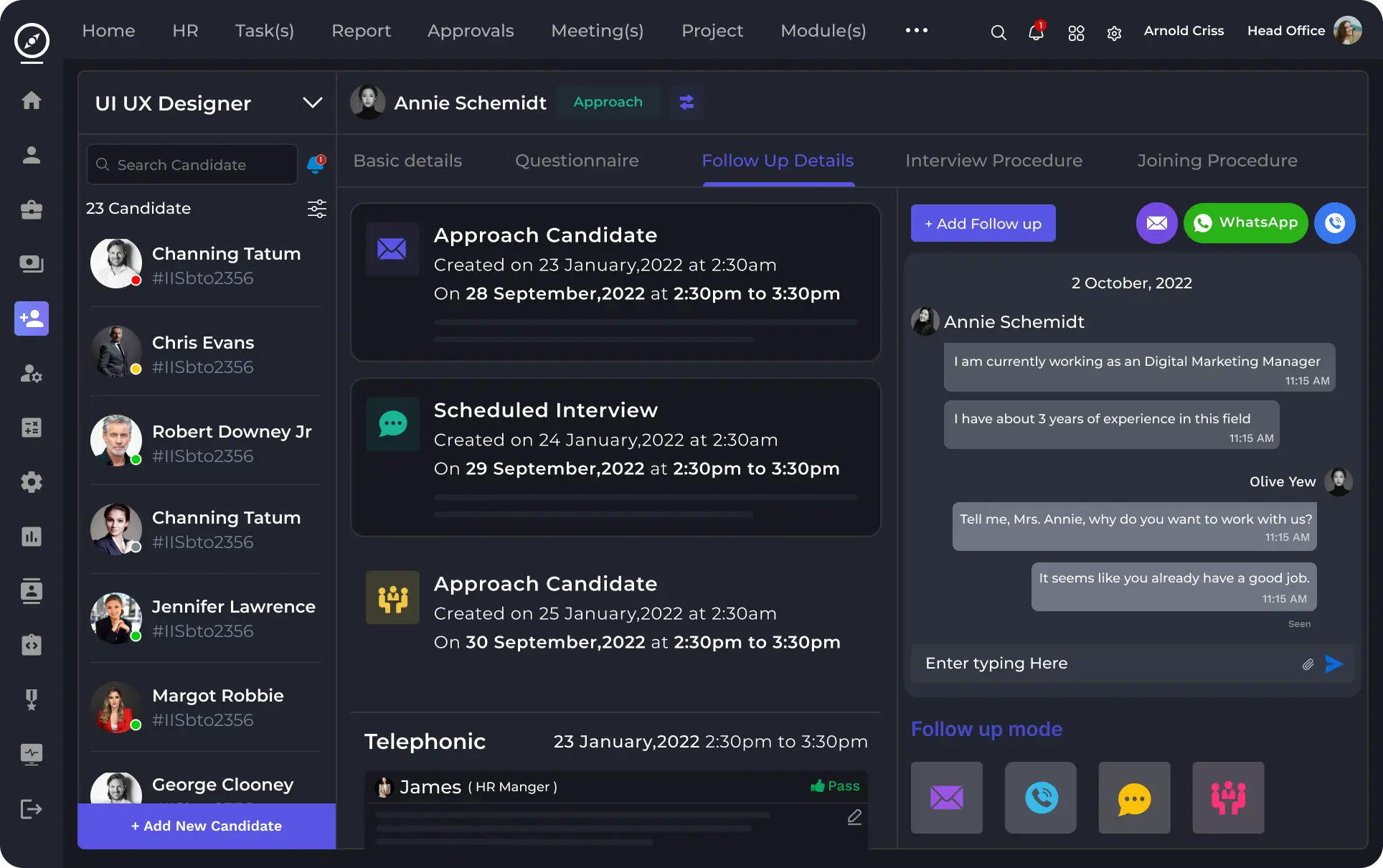Click the candidate filter sliders icon
This screenshot has height=868, width=1383.
[x=316, y=209]
